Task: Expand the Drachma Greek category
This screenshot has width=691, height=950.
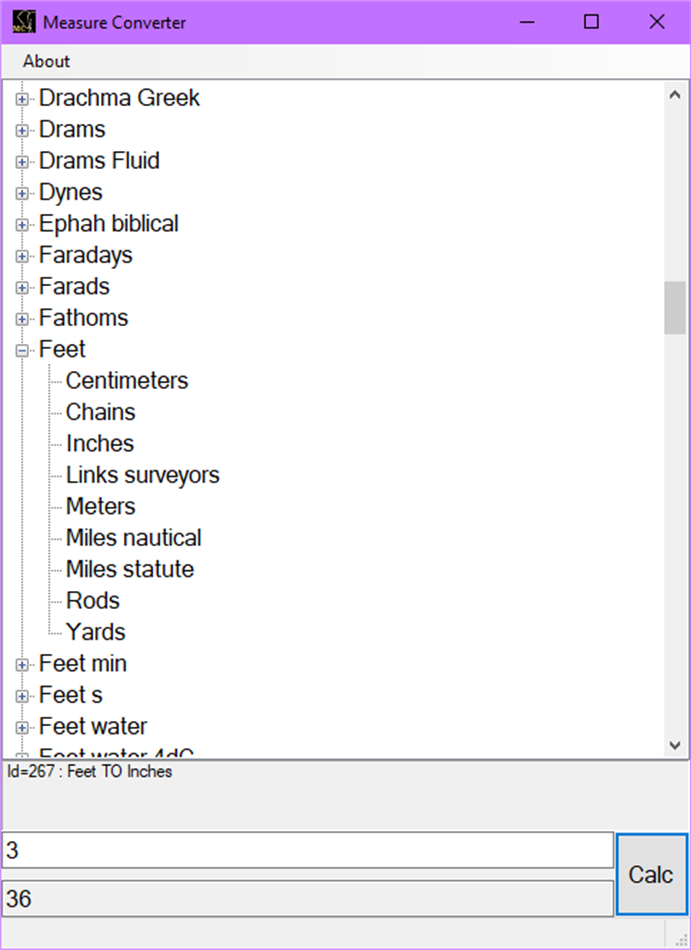Action: click(x=22, y=98)
